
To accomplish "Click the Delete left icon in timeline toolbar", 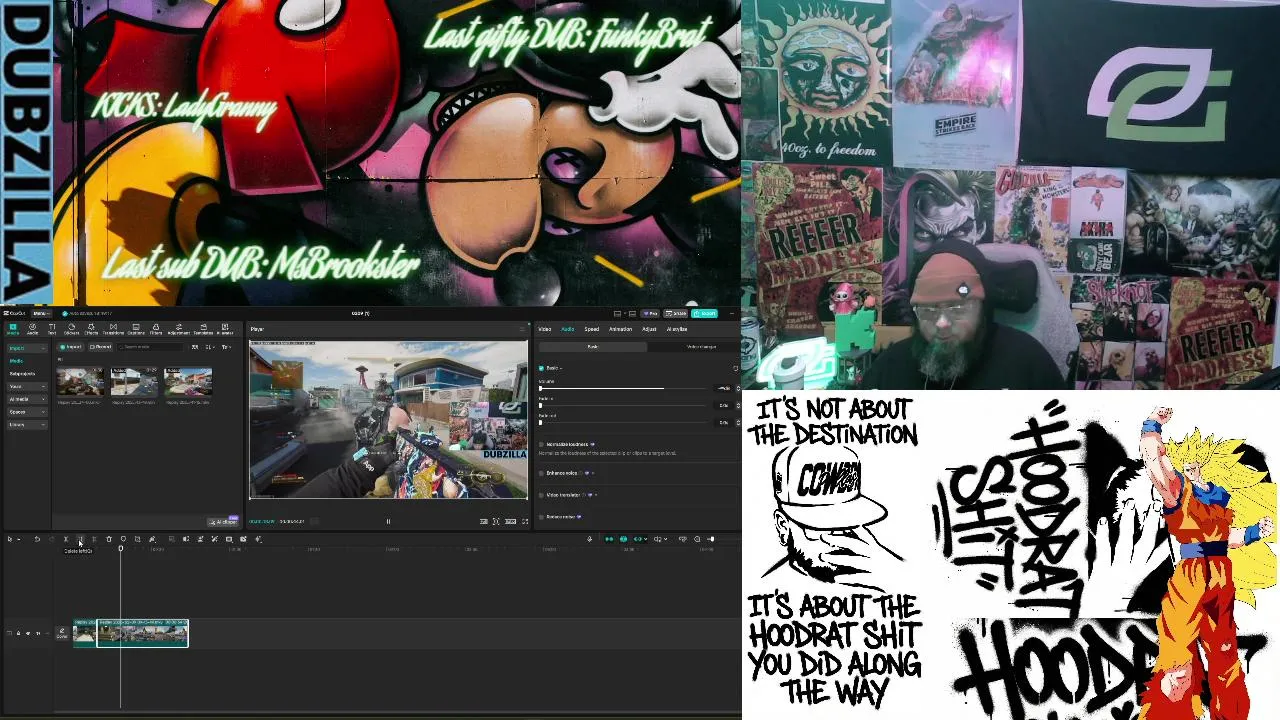I will point(80,539).
